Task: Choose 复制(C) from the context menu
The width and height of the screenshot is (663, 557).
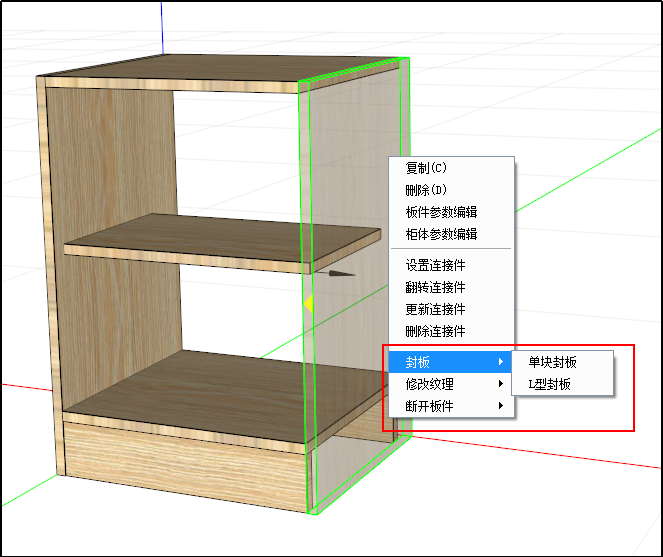Action: [x=451, y=168]
